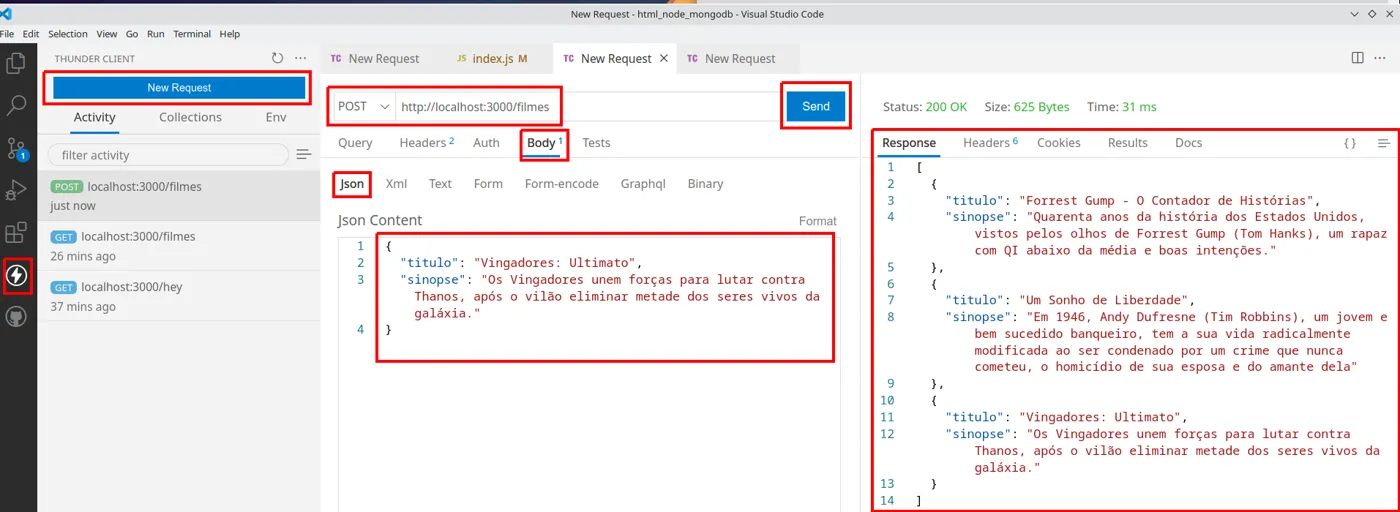Screen dimensions: 1400x512
Task: Open GET localhost:3000/filmes activity entry
Action: pos(179,246)
